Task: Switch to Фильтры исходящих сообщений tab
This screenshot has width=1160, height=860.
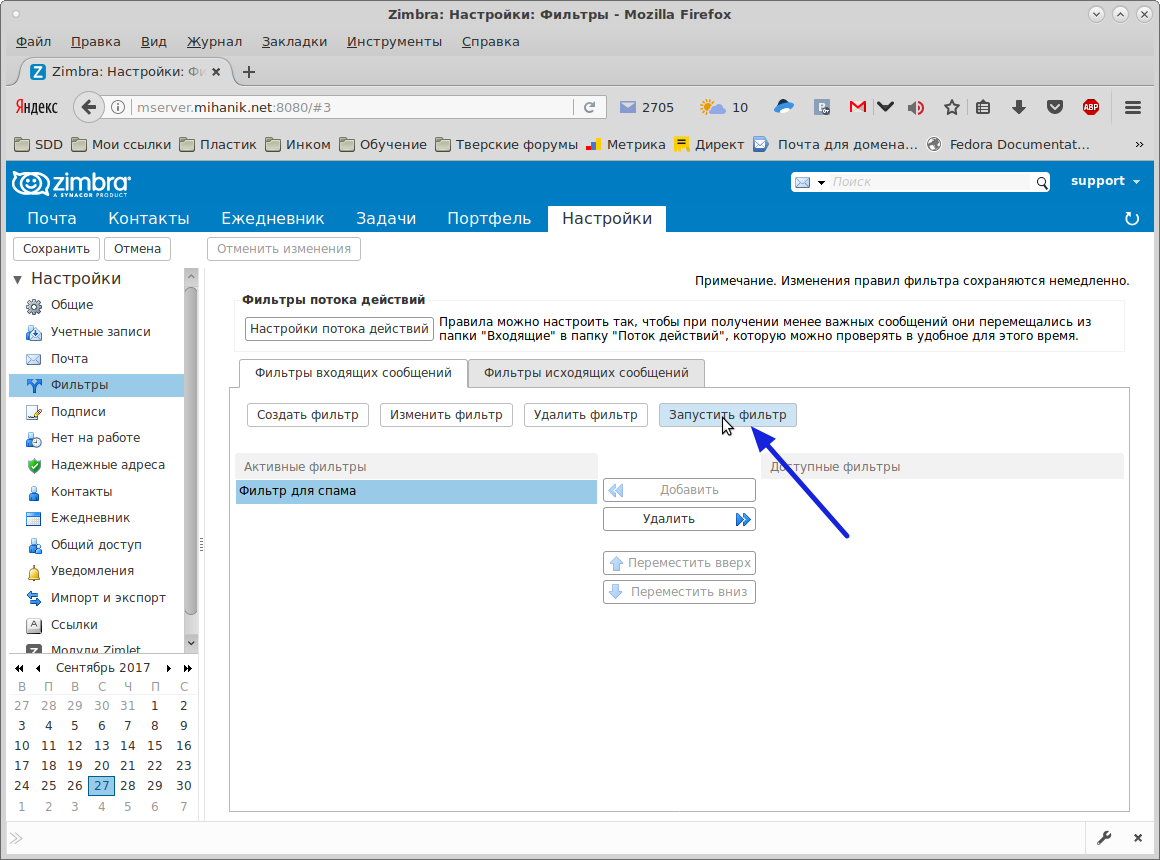Action: tap(586, 373)
